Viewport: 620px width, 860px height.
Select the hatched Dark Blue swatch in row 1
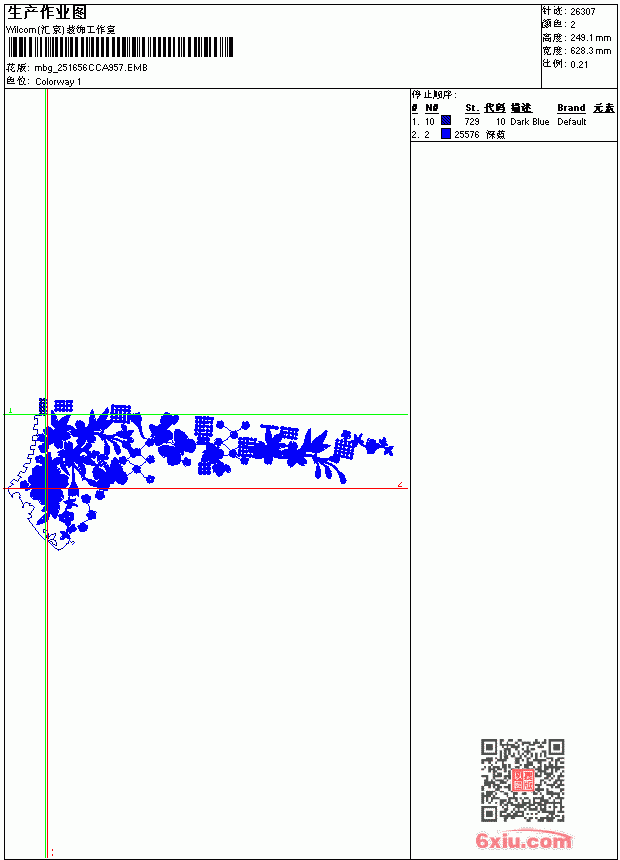[446, 120]
